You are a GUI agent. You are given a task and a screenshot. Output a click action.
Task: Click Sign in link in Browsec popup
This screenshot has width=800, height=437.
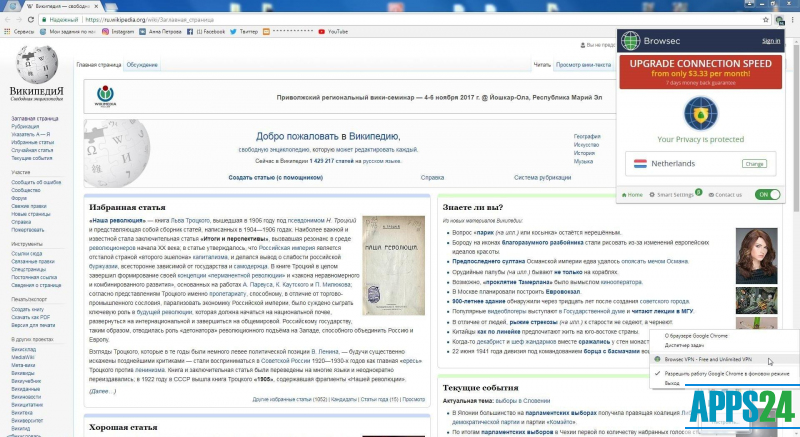[x=770, y=41]
